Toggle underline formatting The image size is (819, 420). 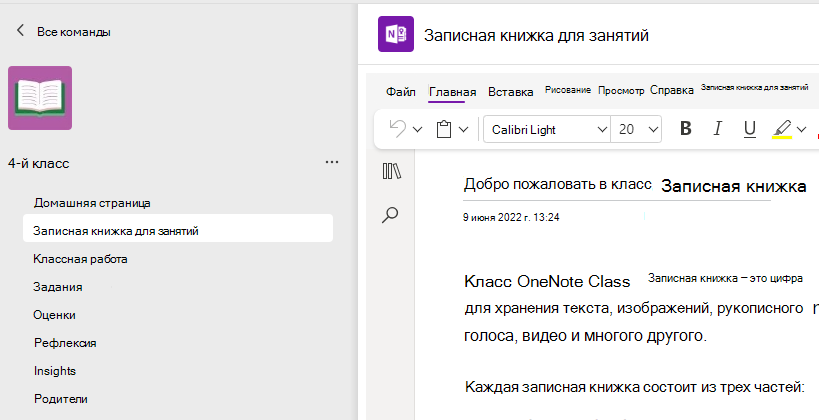click(750, 129)
